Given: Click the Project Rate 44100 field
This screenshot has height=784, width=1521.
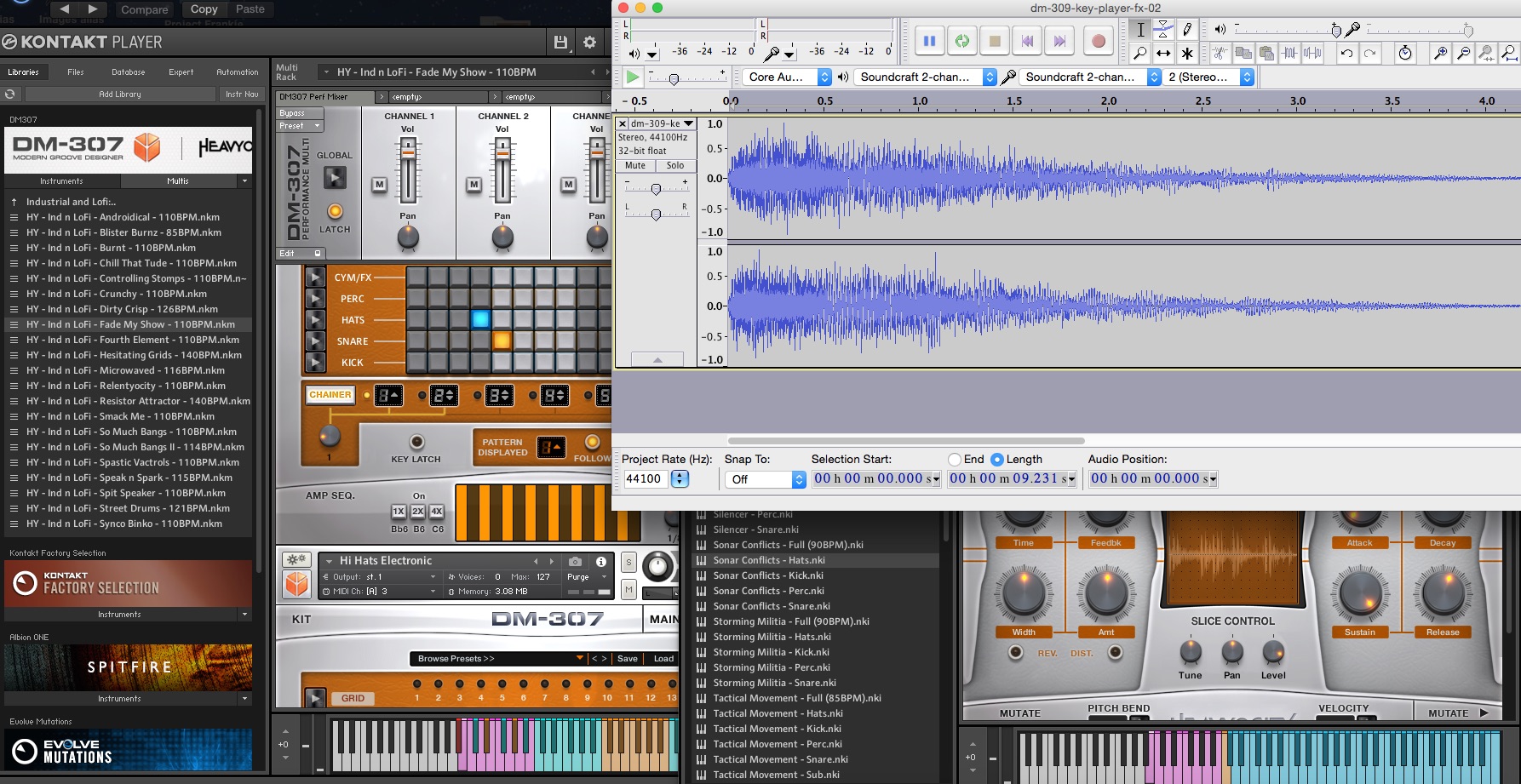Looking at the screenshot, I should pos(646,479).
